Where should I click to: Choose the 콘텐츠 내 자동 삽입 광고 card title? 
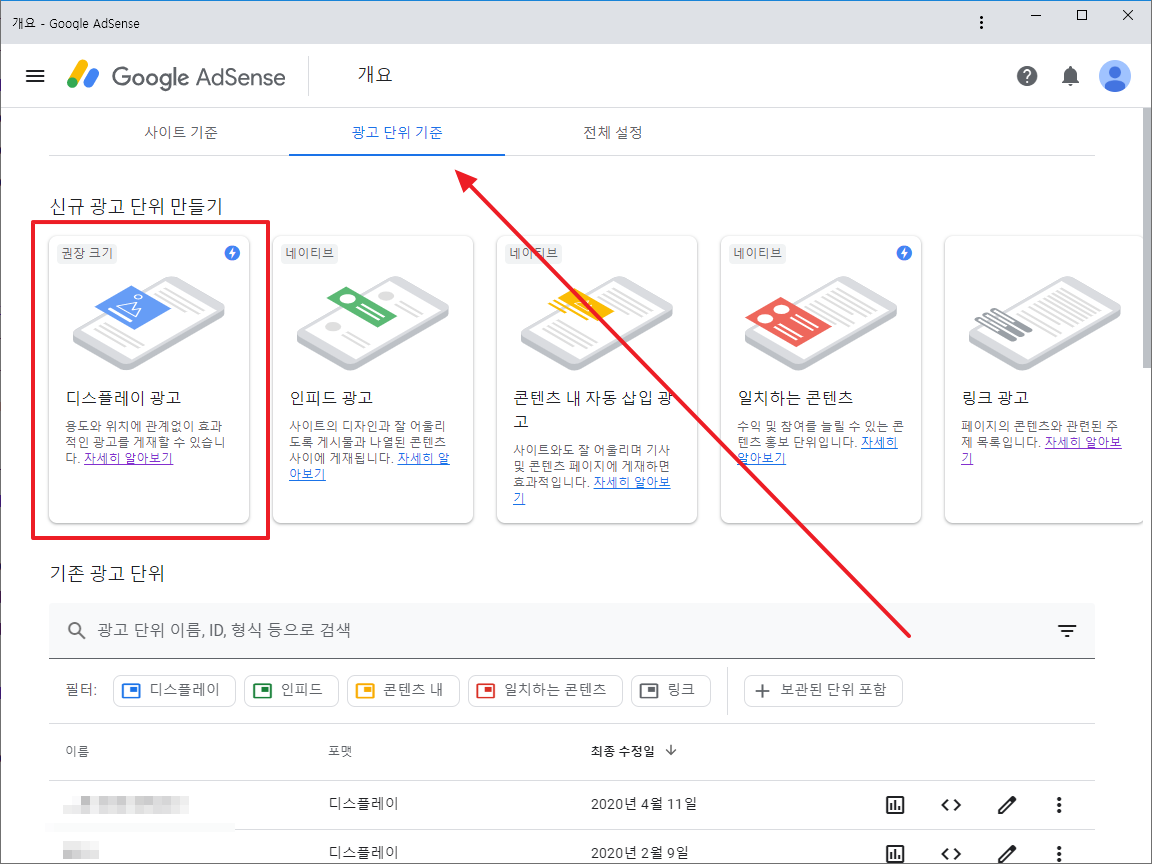click(x=593, y=409)
